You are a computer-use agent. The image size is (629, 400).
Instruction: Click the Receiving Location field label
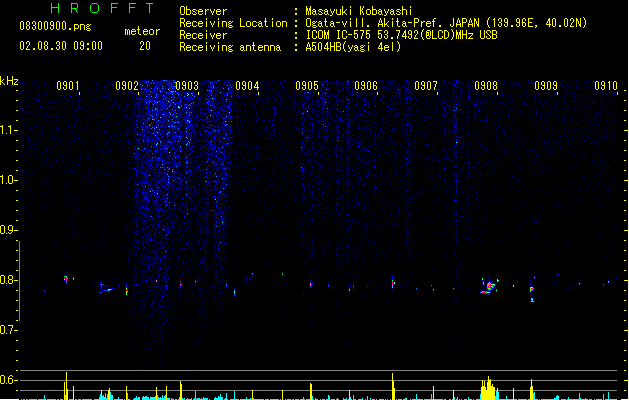[x=233, y=23]
